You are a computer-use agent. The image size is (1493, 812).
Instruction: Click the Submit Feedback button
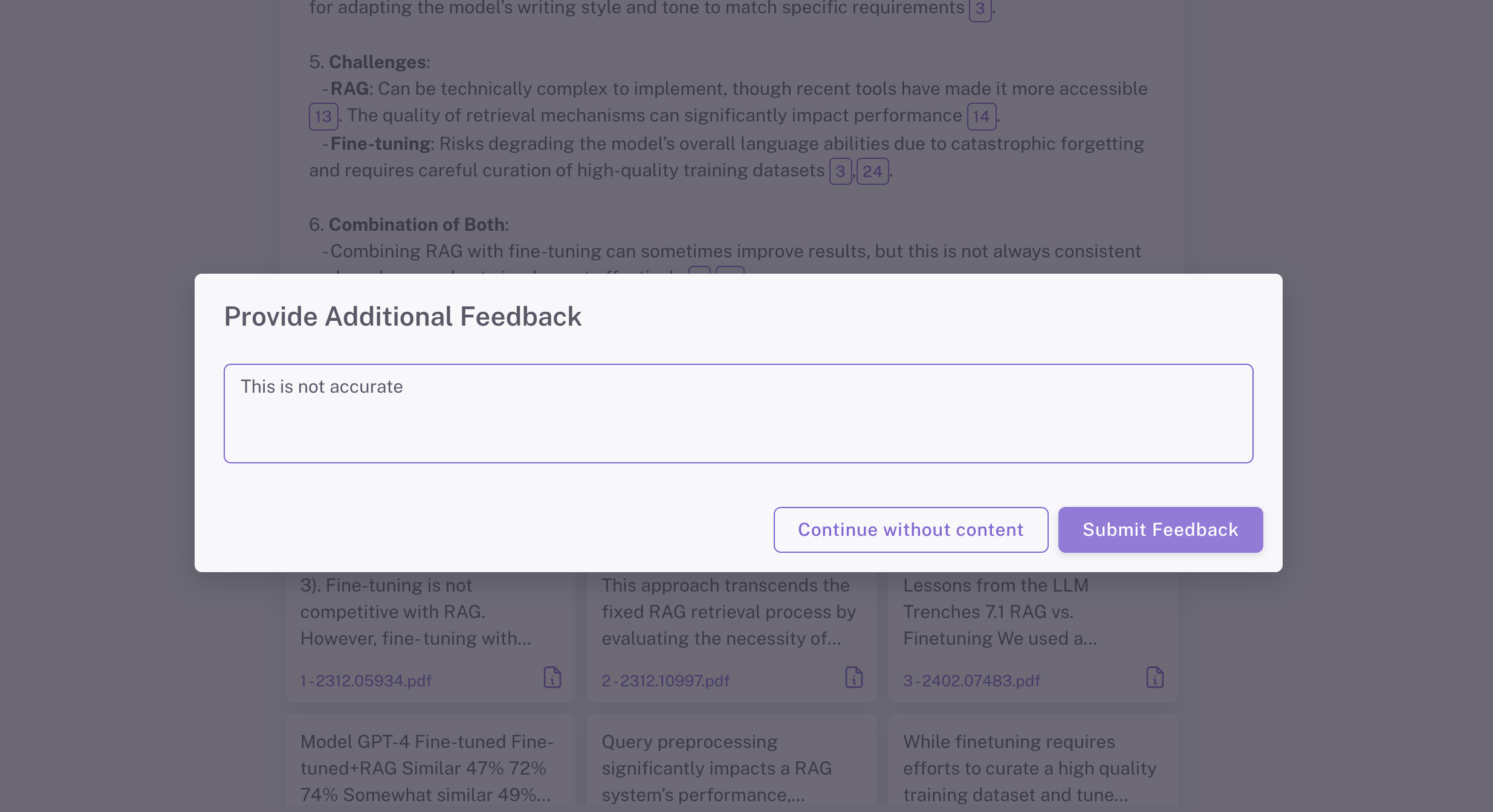[x=1160, y=529]
